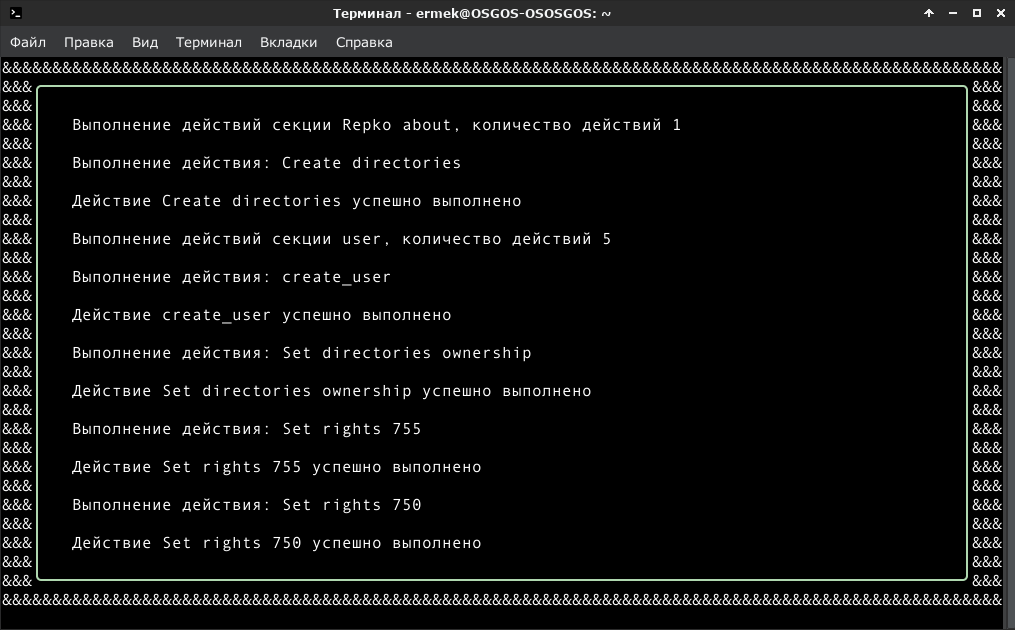Viewport: 1015px width, 630px height.
Task: Click 'Выполнение действия: Set directories ownership' line
Action: tap(302, 354)
